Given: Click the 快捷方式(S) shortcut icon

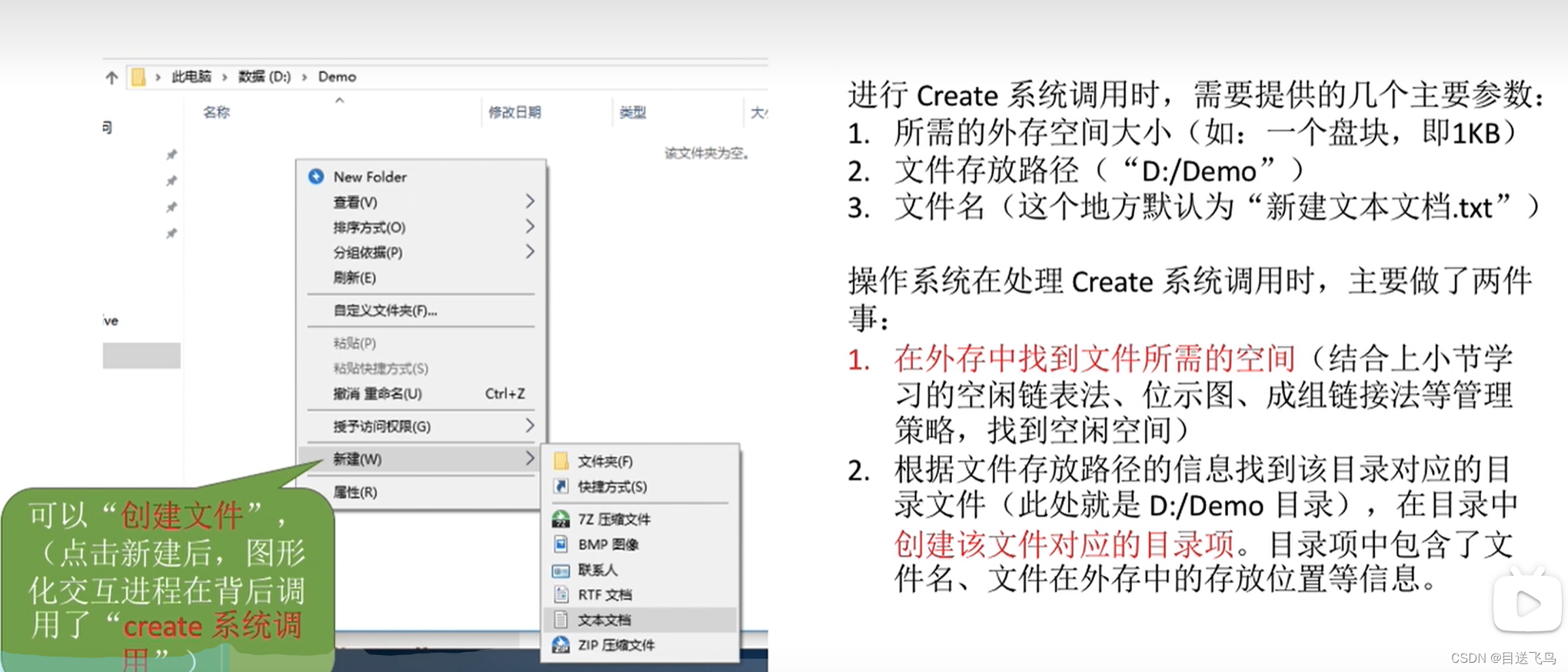Looking at the screenshot, I should (x=561, y=486).
